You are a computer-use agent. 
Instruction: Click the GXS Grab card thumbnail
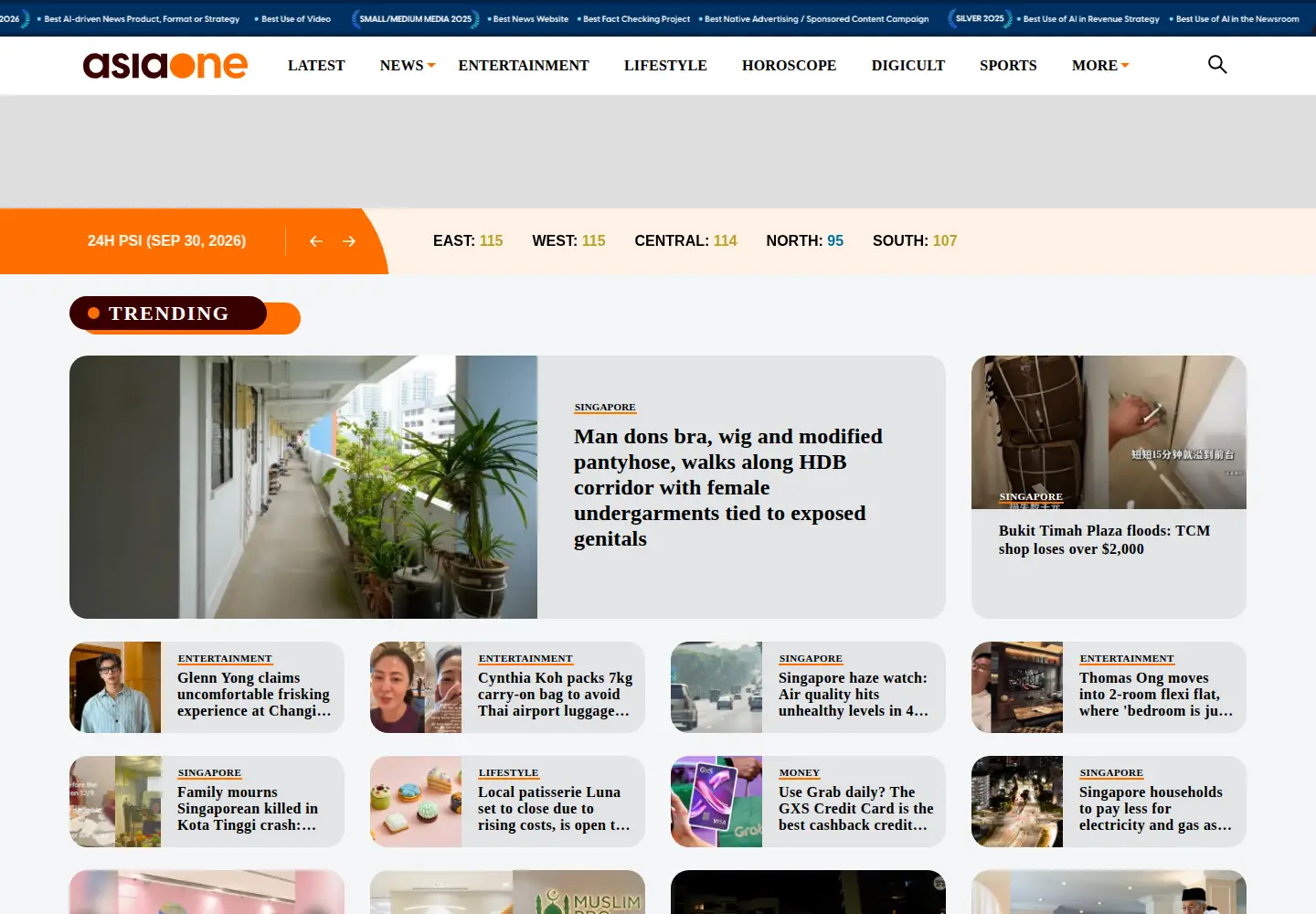click(x=716, y=802)
